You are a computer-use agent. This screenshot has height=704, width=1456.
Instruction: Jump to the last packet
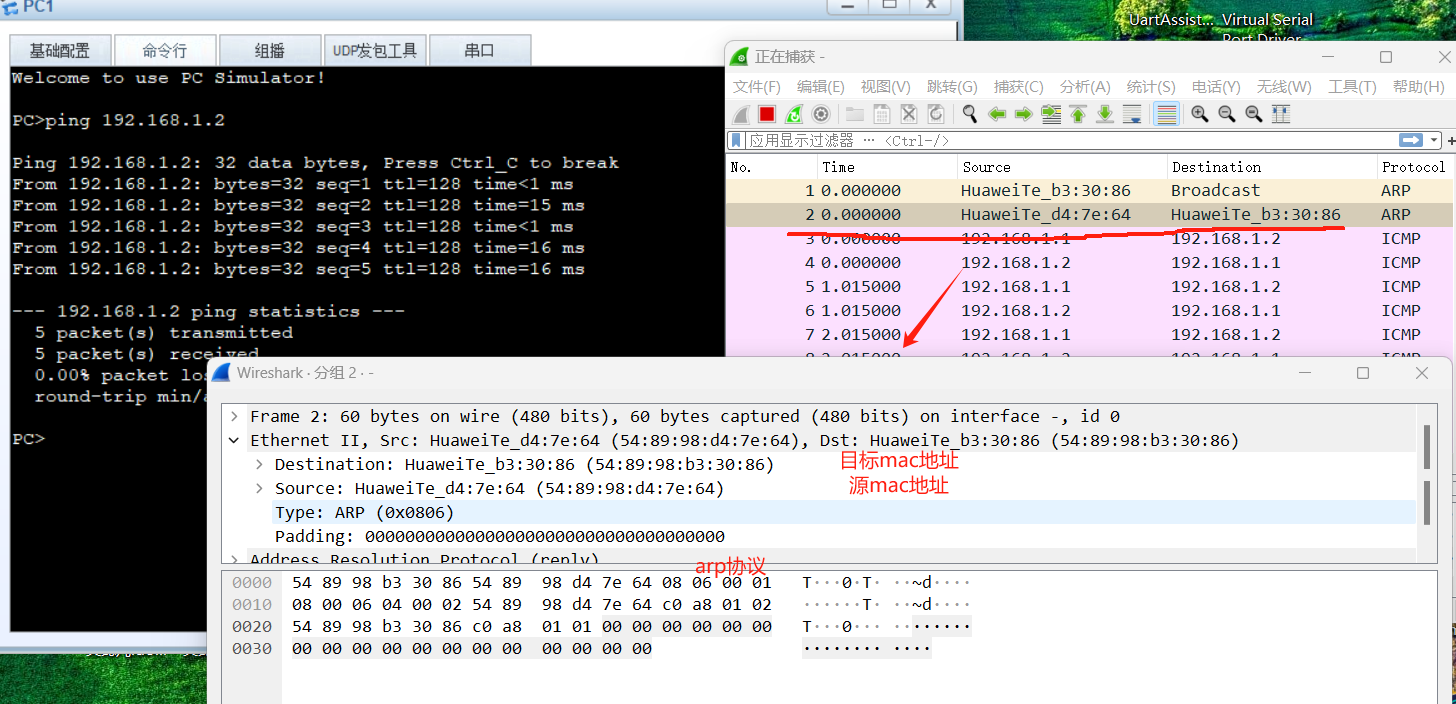pos(1105,114)
